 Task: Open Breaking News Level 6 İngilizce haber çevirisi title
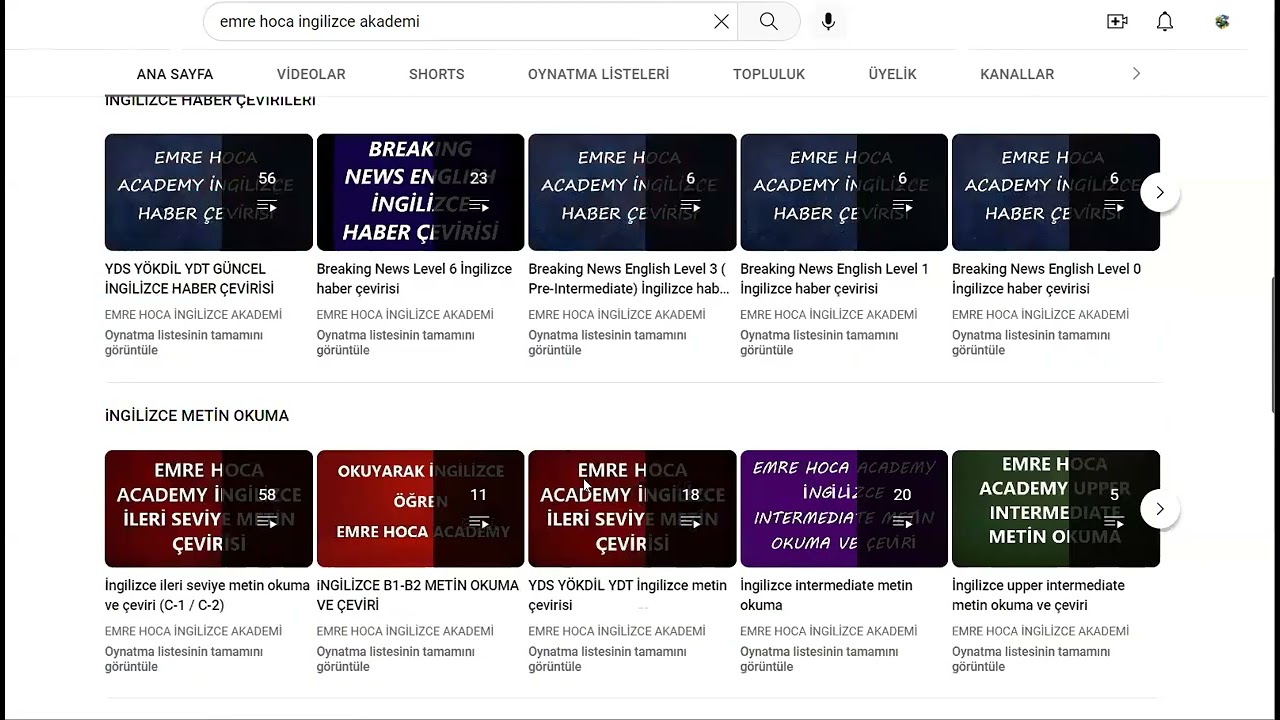(414, 279)
